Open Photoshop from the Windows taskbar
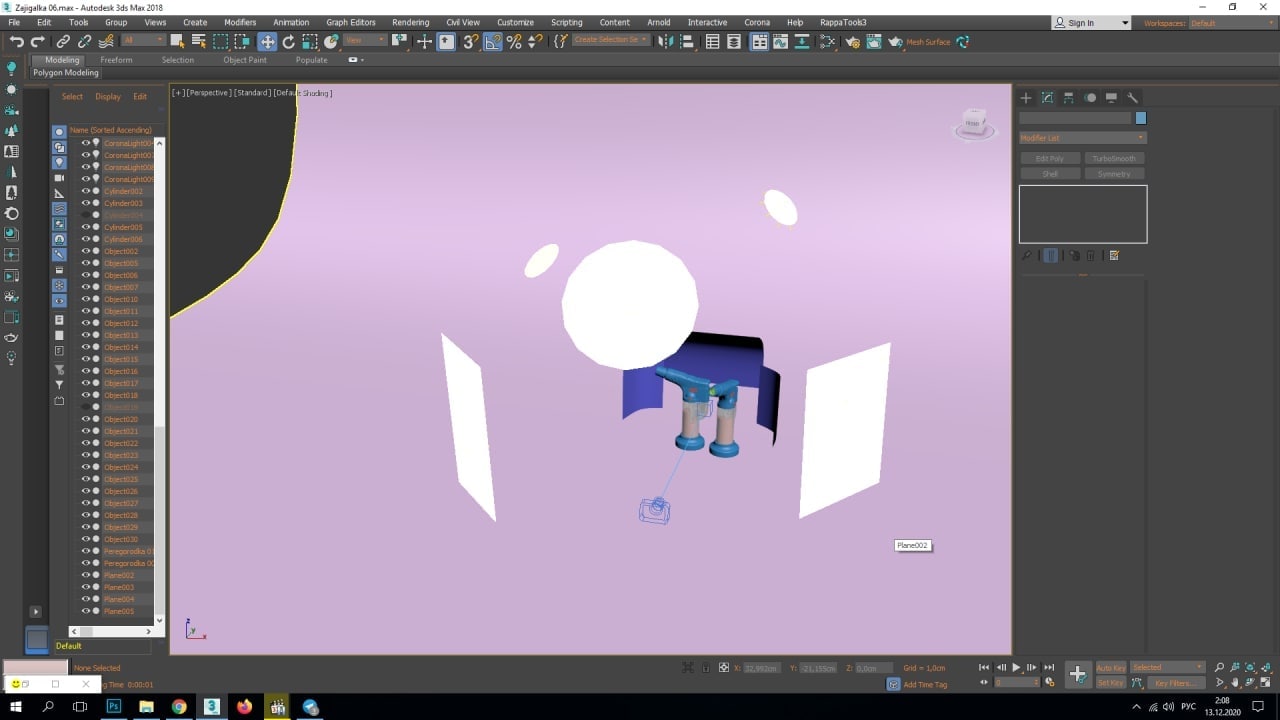This screenshot has height=720, width=1280. [113, 707]
